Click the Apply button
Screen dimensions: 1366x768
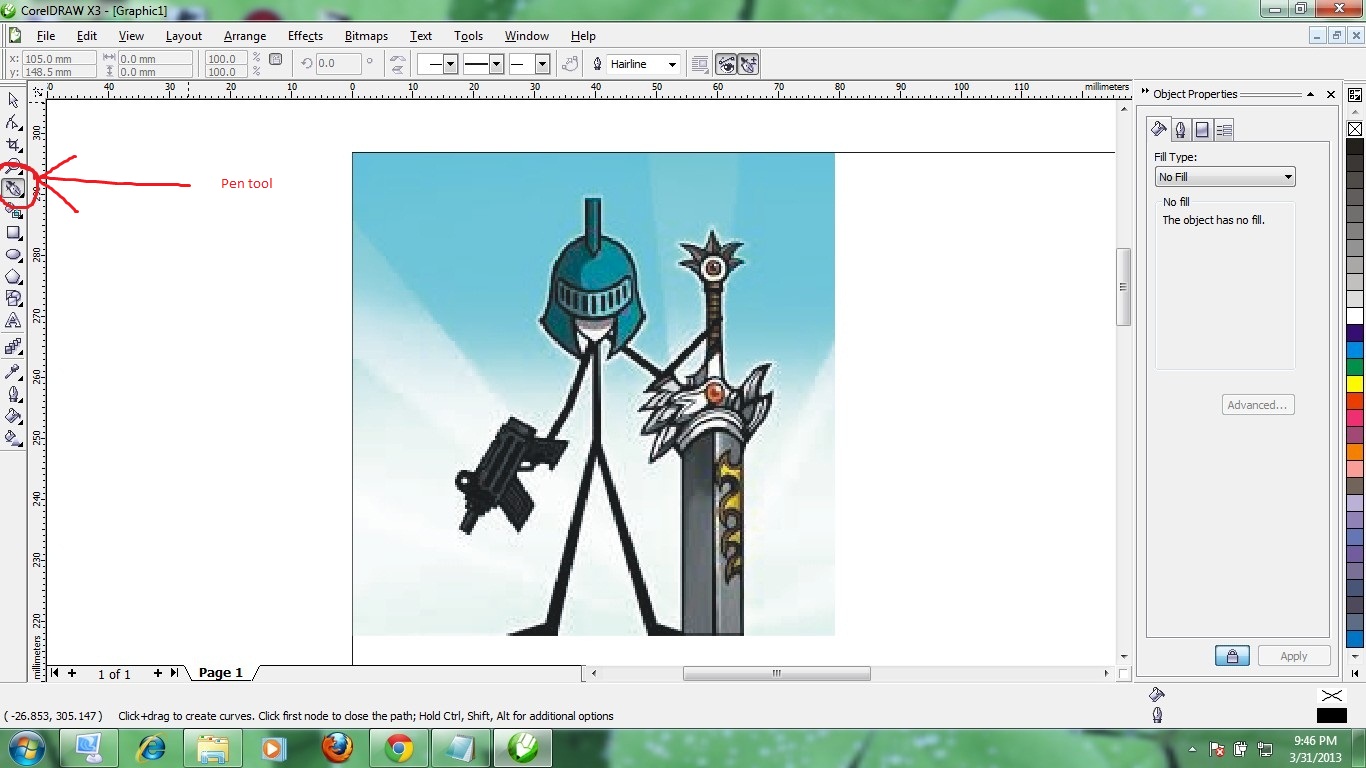[x=1294, y=655]
